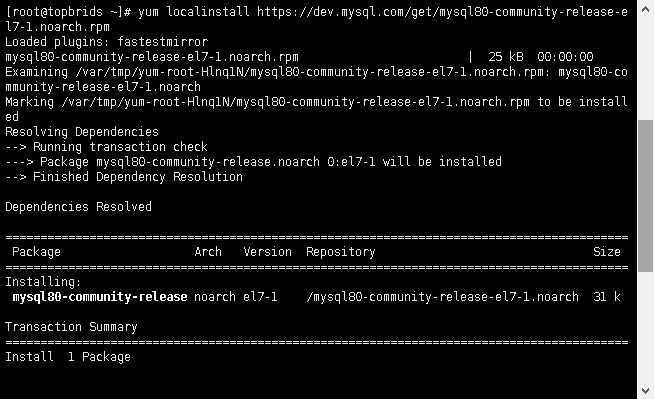Click the 'Dependencies Resolved' line
Viewport: 654px width, 399px height.
tap(78, 207)
